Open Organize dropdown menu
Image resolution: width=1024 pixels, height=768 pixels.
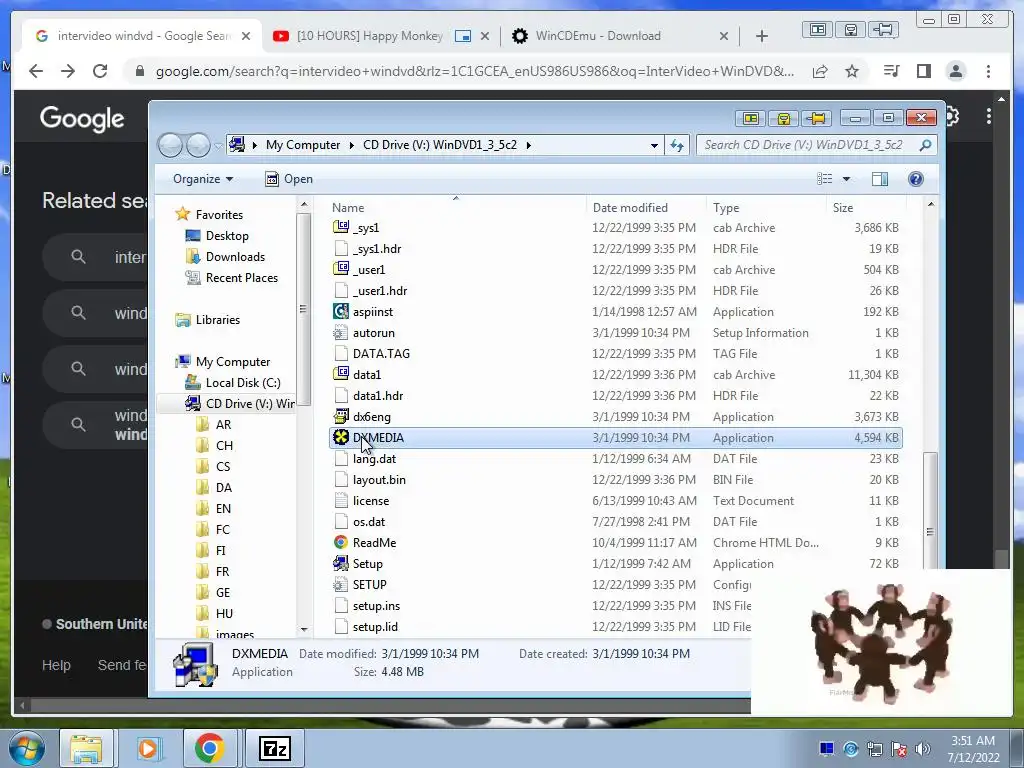click(x=202, y=179)
